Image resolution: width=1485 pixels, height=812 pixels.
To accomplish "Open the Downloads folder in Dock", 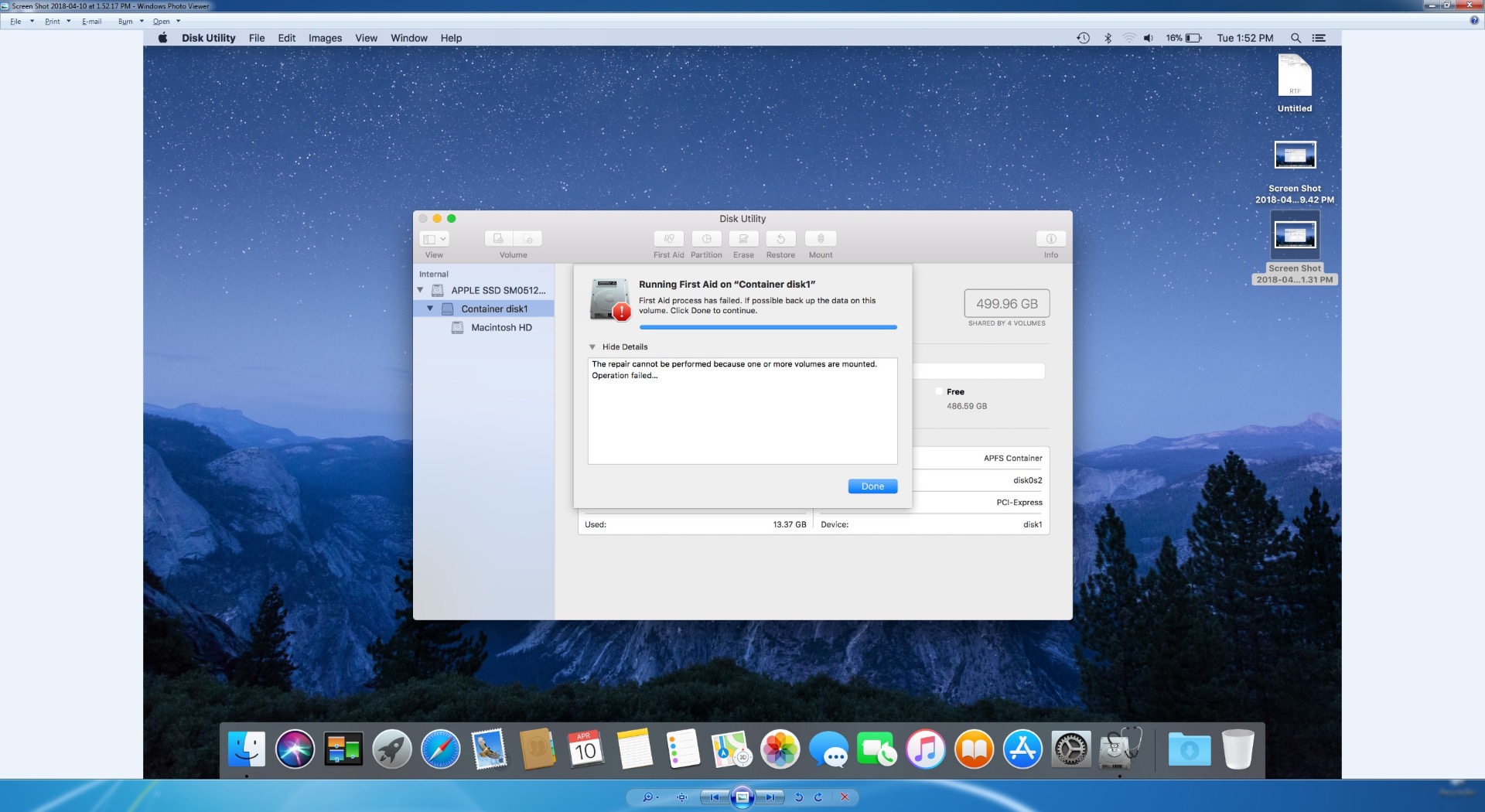I will [x=1190, y=749].
